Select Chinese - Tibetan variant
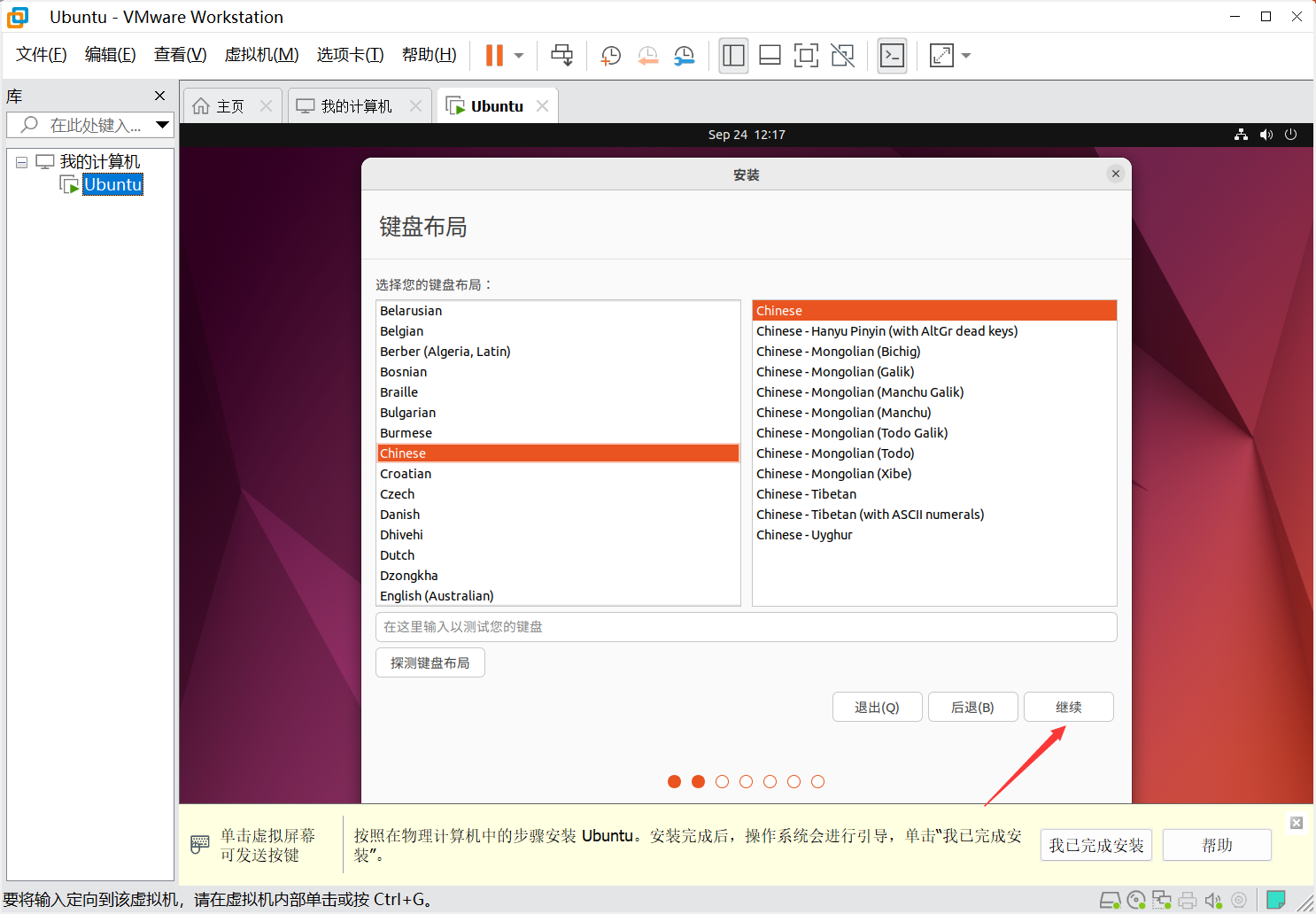1316x914 pixels. pos(934,494)
